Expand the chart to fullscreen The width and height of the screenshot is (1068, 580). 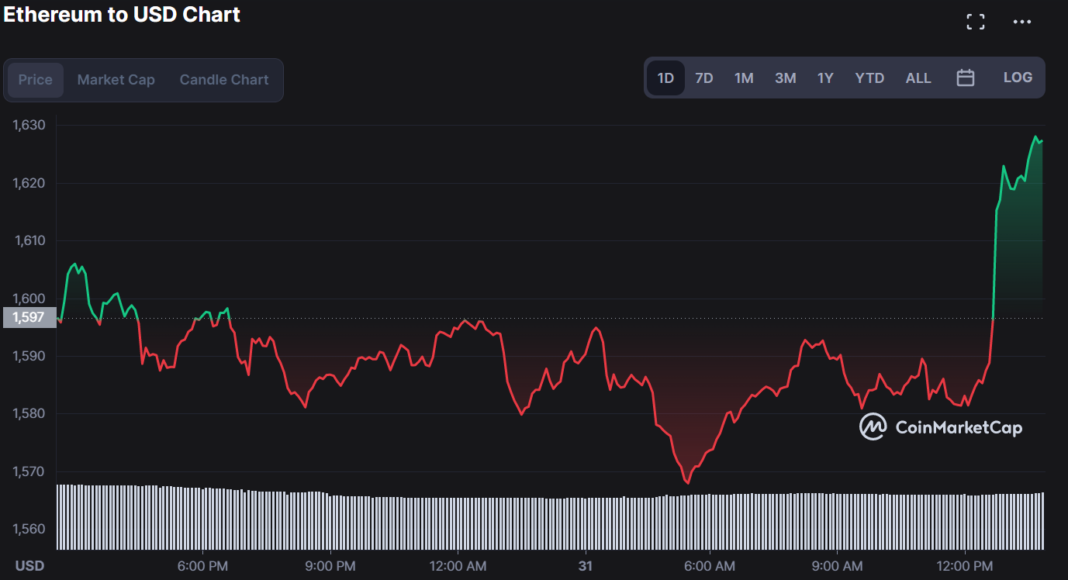coord(975,20)
